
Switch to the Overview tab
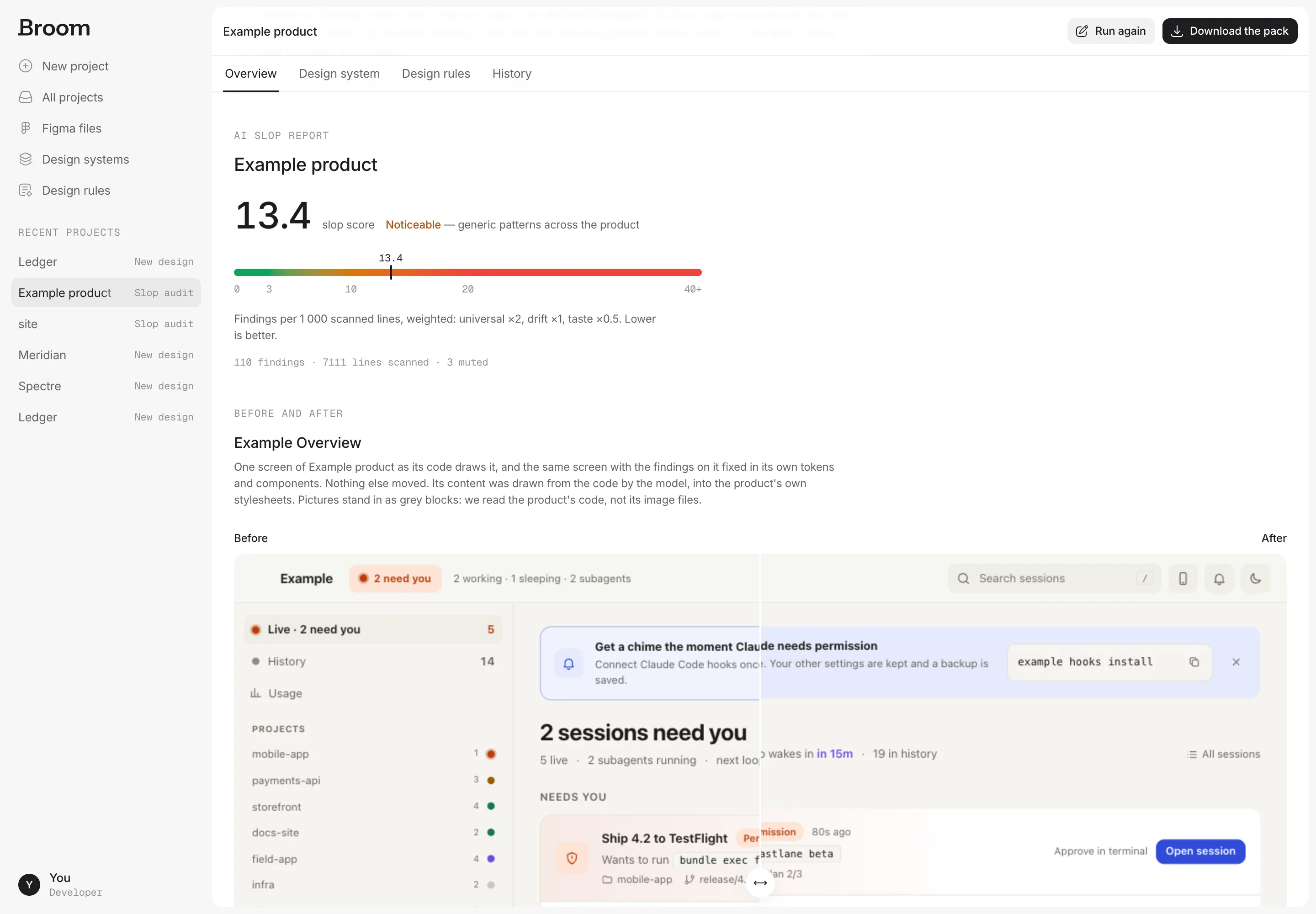(x=251, y=73)
